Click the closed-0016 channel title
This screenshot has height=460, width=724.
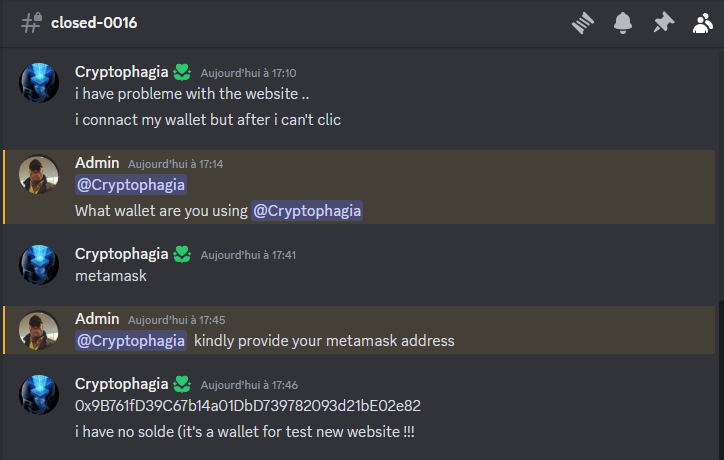pos(94,23)
